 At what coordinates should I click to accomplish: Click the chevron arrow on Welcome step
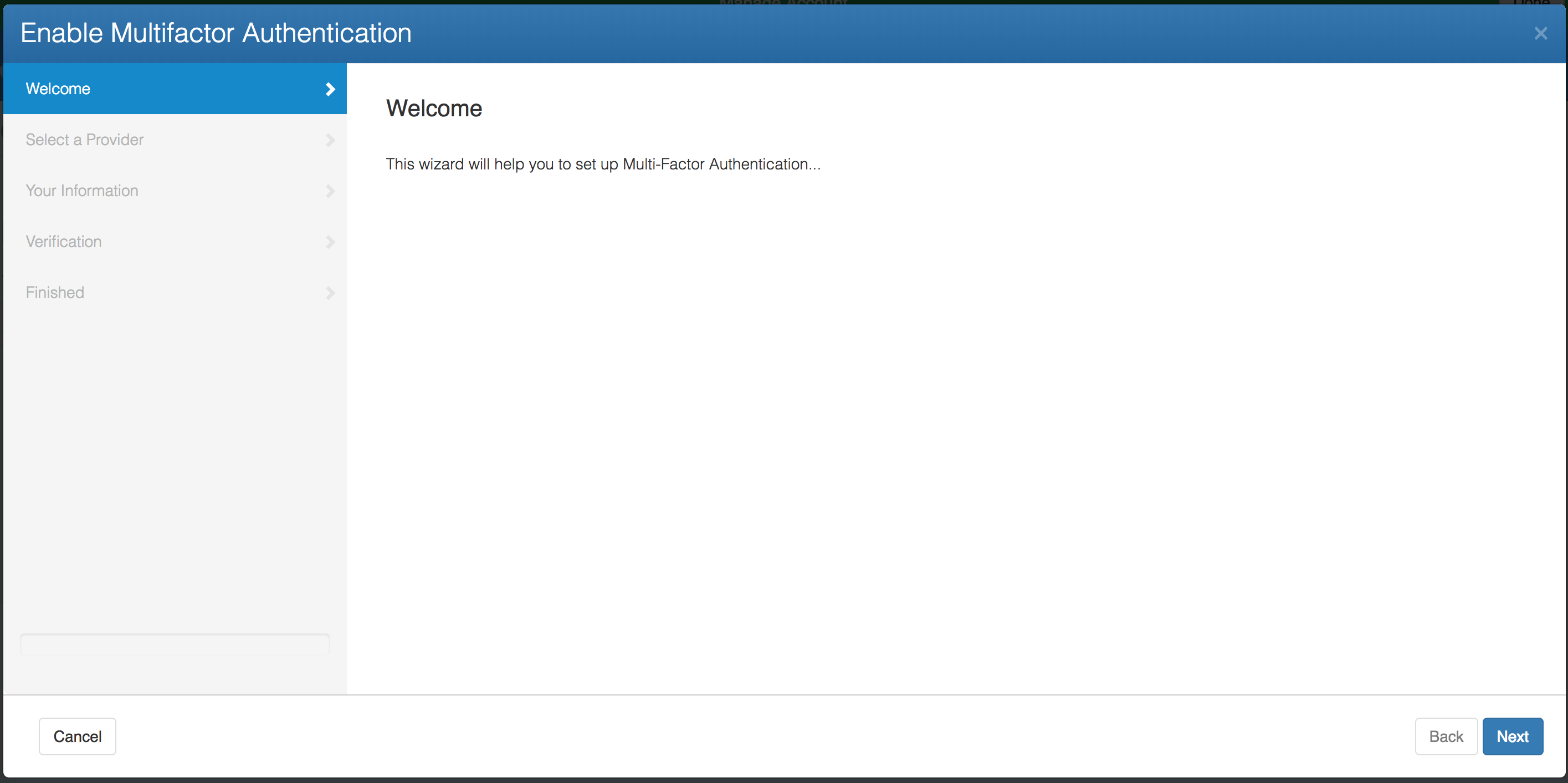pos(330,90)
